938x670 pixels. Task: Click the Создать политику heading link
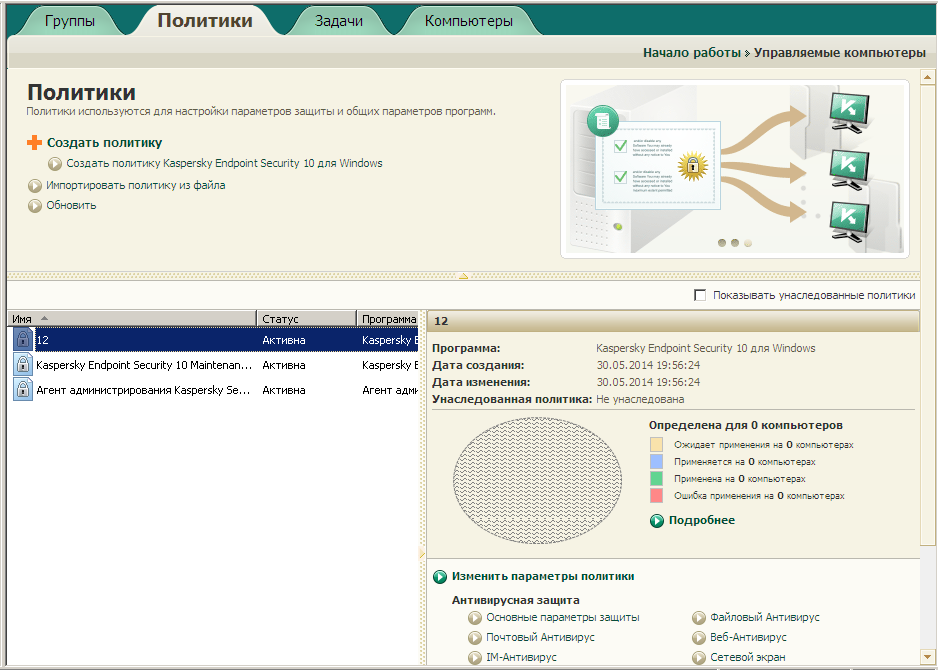point(105,142)
